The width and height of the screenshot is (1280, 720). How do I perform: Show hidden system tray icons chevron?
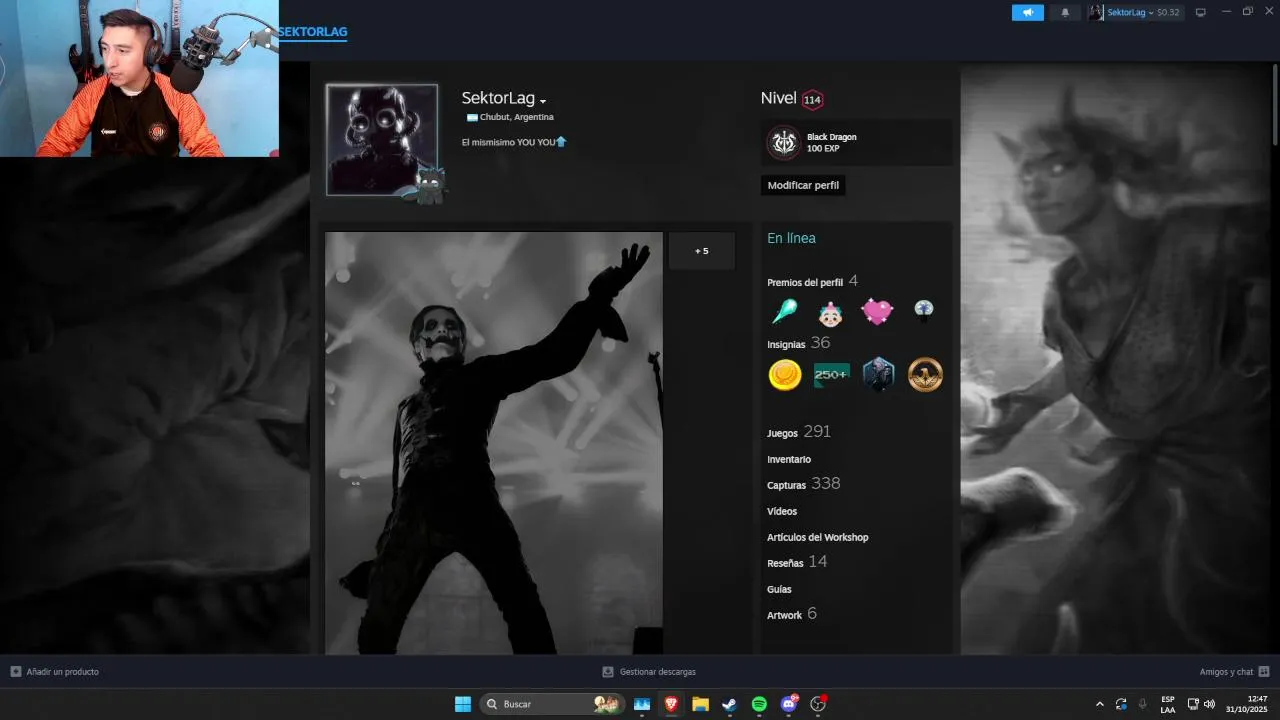1100,704
